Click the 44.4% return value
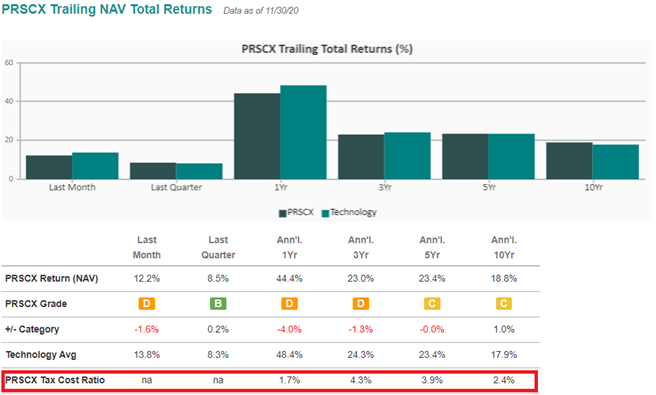The height and width of the screenshot is (395, 656). pos(290,279)
